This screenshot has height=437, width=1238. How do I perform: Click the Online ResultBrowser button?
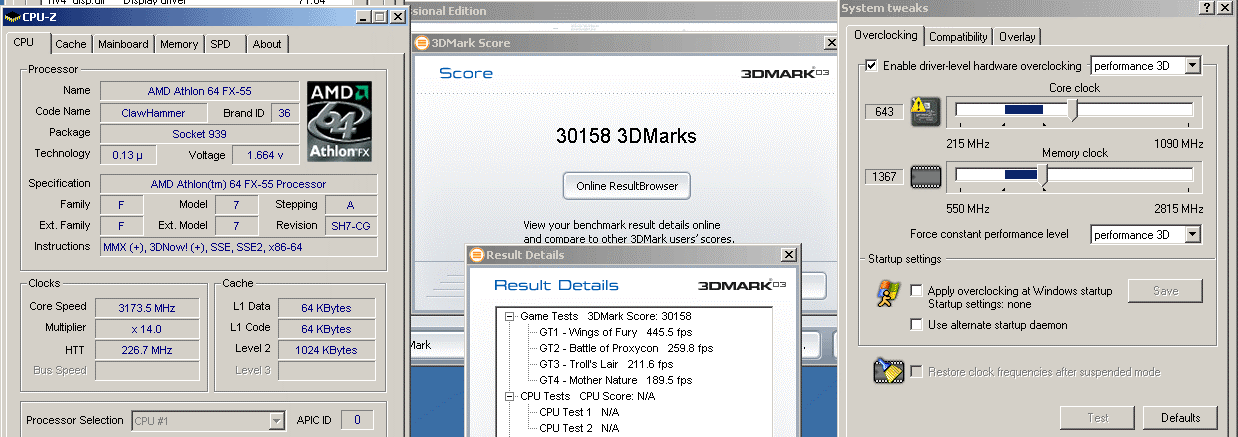(627, 186)
